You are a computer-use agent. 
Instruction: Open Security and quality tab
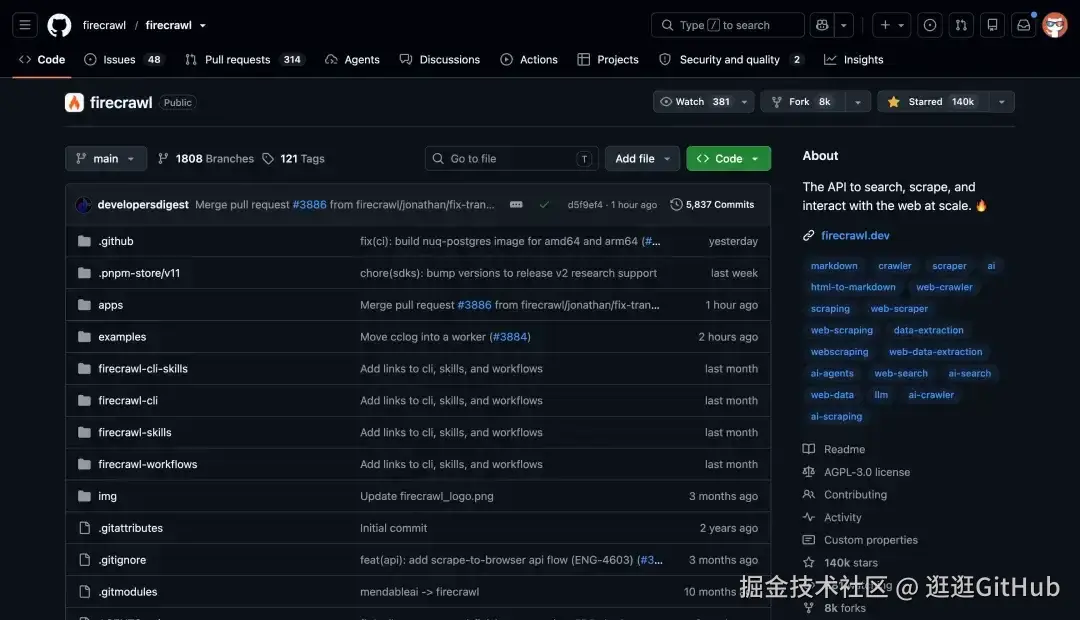(730, 60)
